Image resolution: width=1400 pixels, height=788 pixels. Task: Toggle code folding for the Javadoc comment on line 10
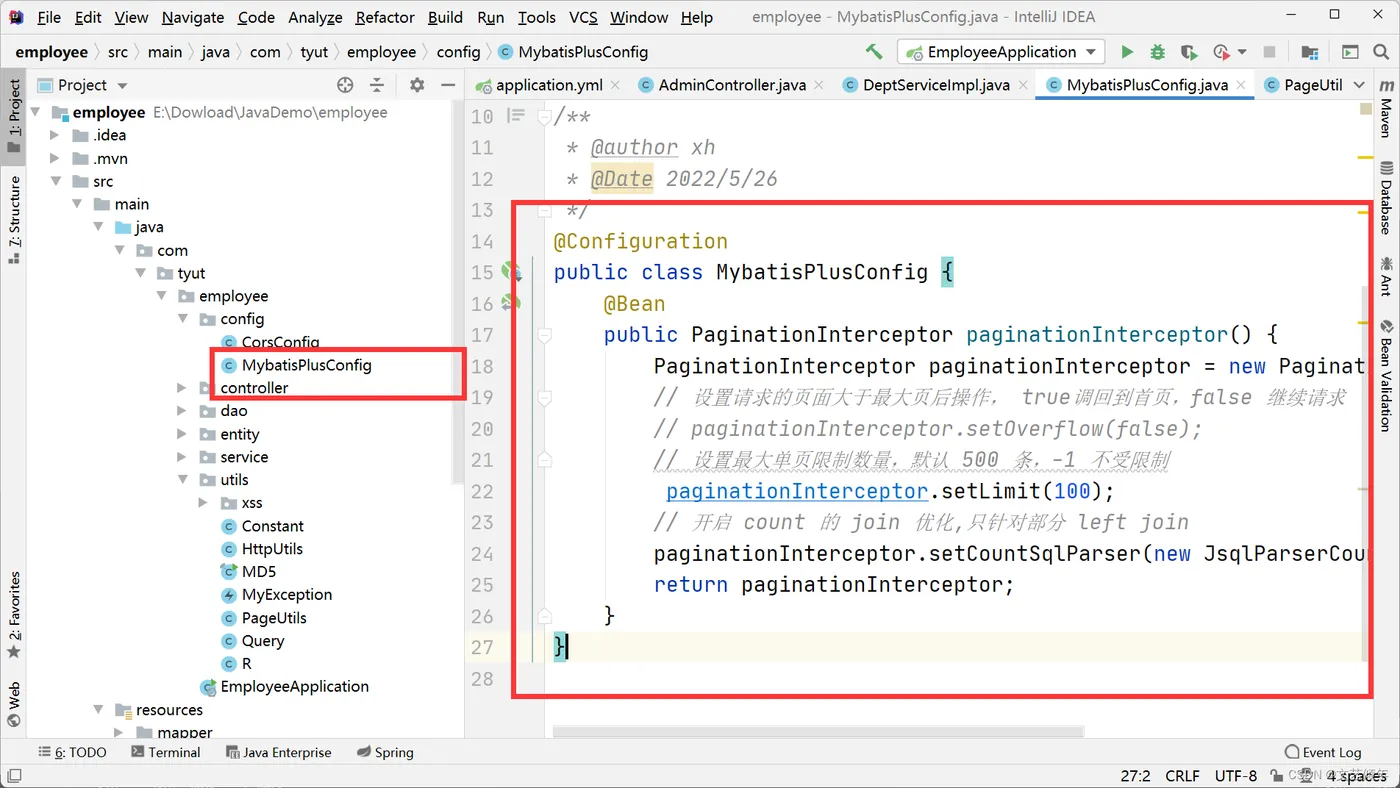(545, 116)
